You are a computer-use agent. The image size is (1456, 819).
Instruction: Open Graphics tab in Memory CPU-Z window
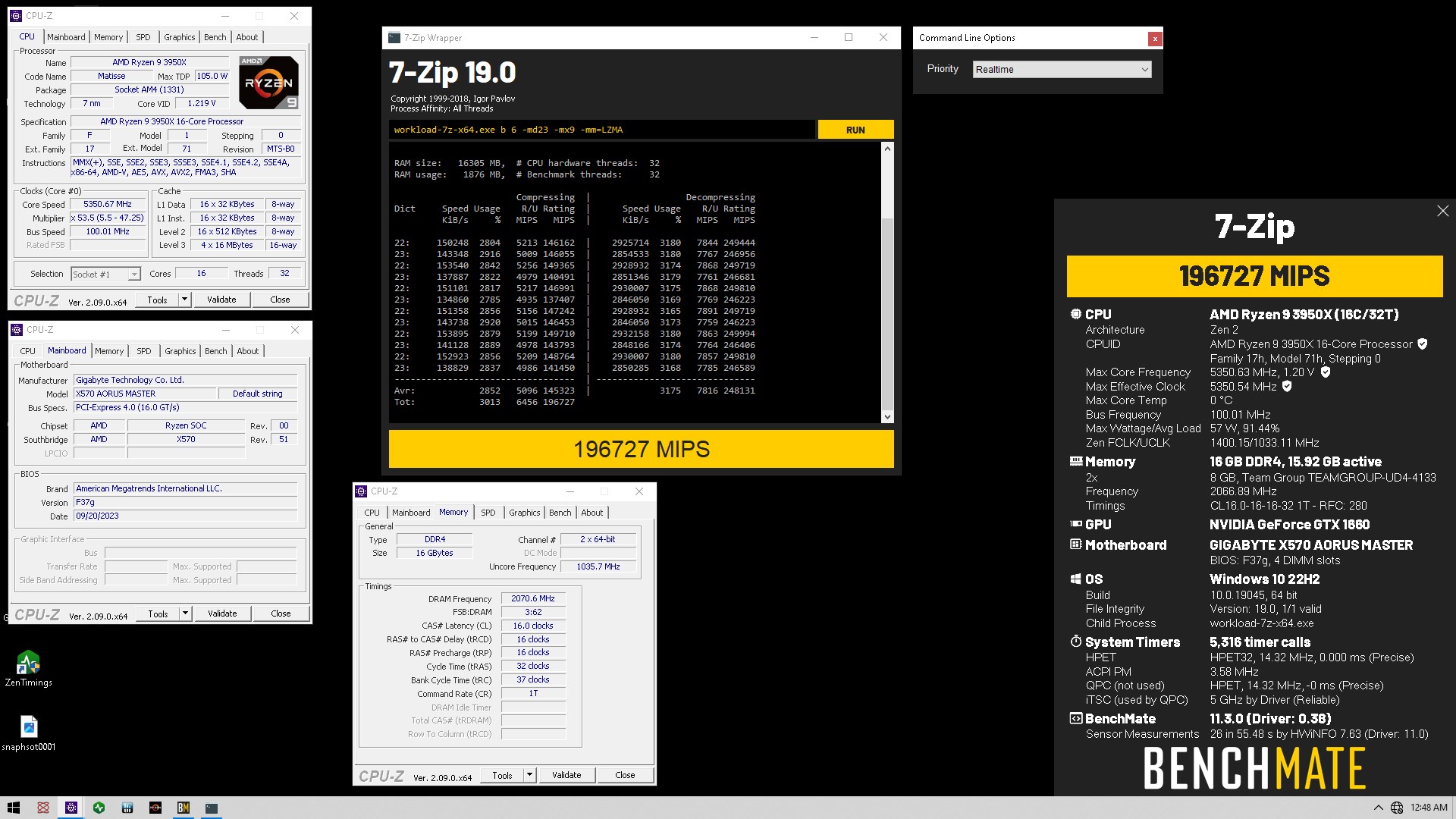(525, 513)
